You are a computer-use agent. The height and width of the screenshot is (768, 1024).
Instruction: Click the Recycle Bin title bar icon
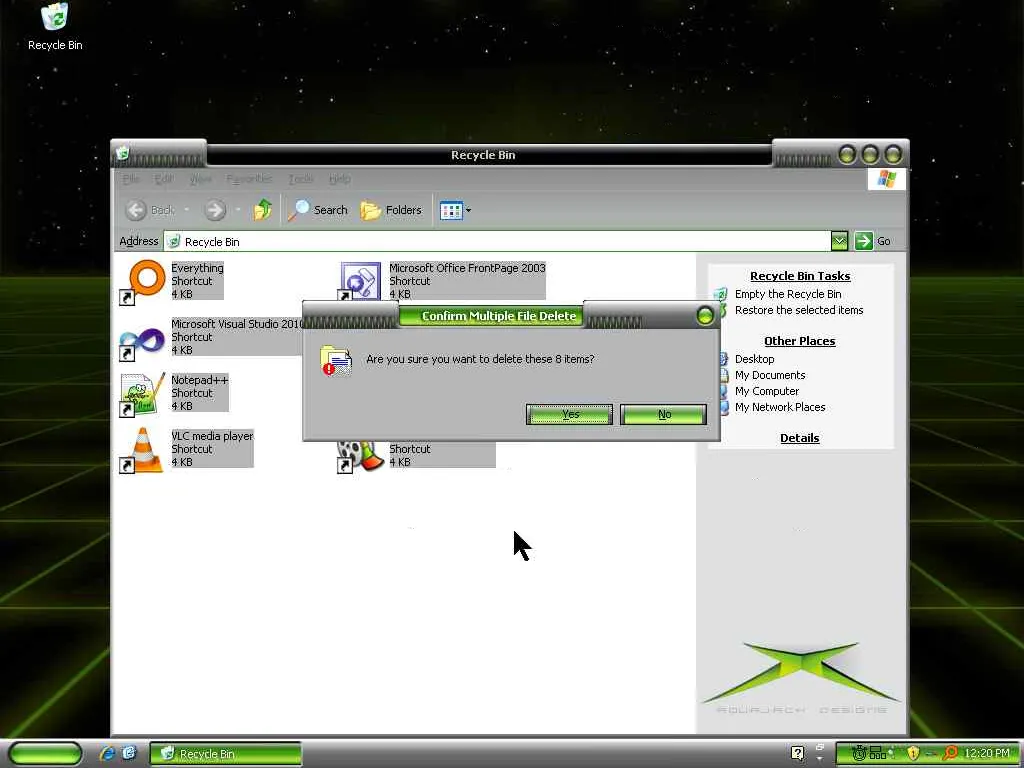click(x=123, y=153)
